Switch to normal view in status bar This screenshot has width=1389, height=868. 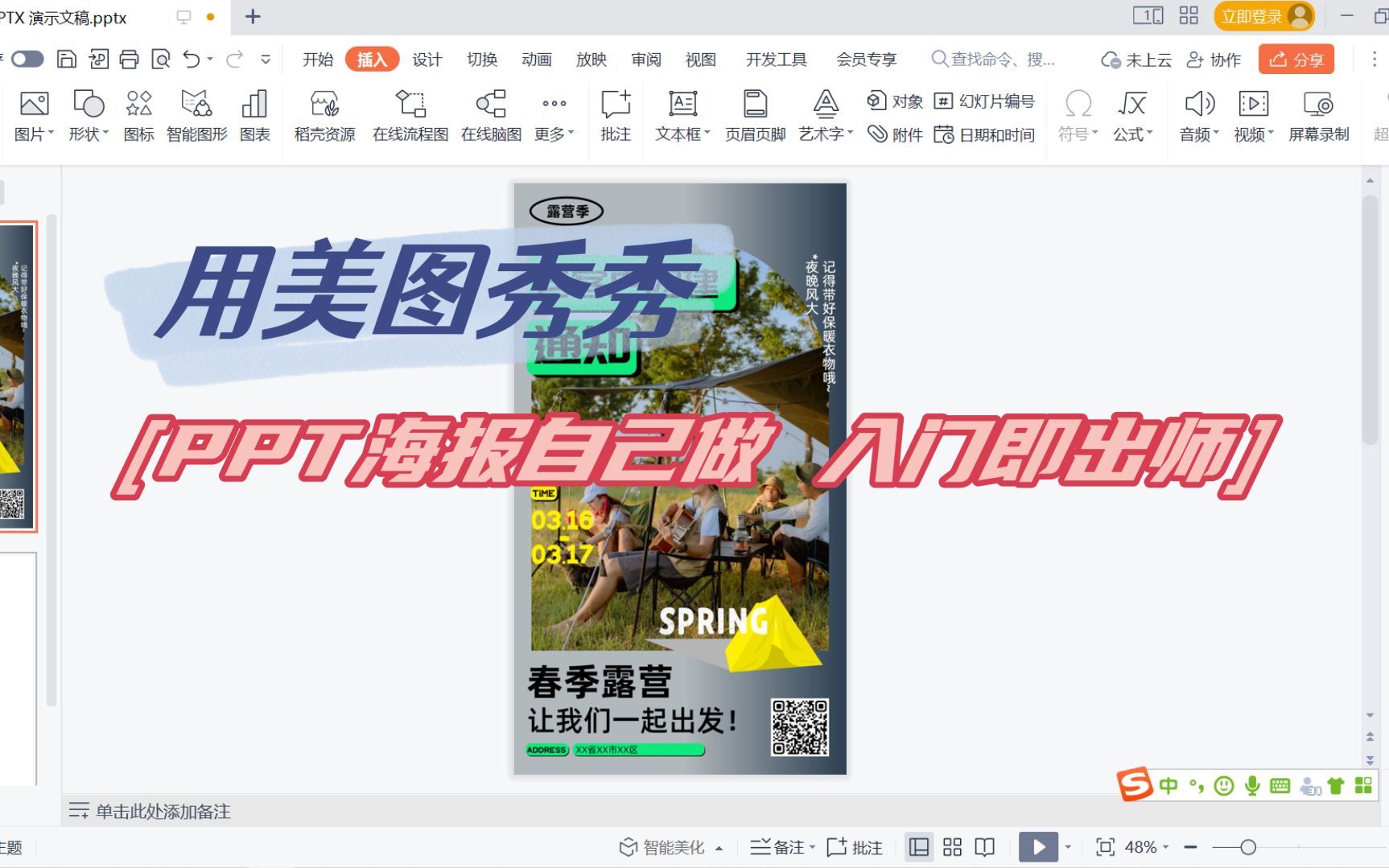(919, 847)
